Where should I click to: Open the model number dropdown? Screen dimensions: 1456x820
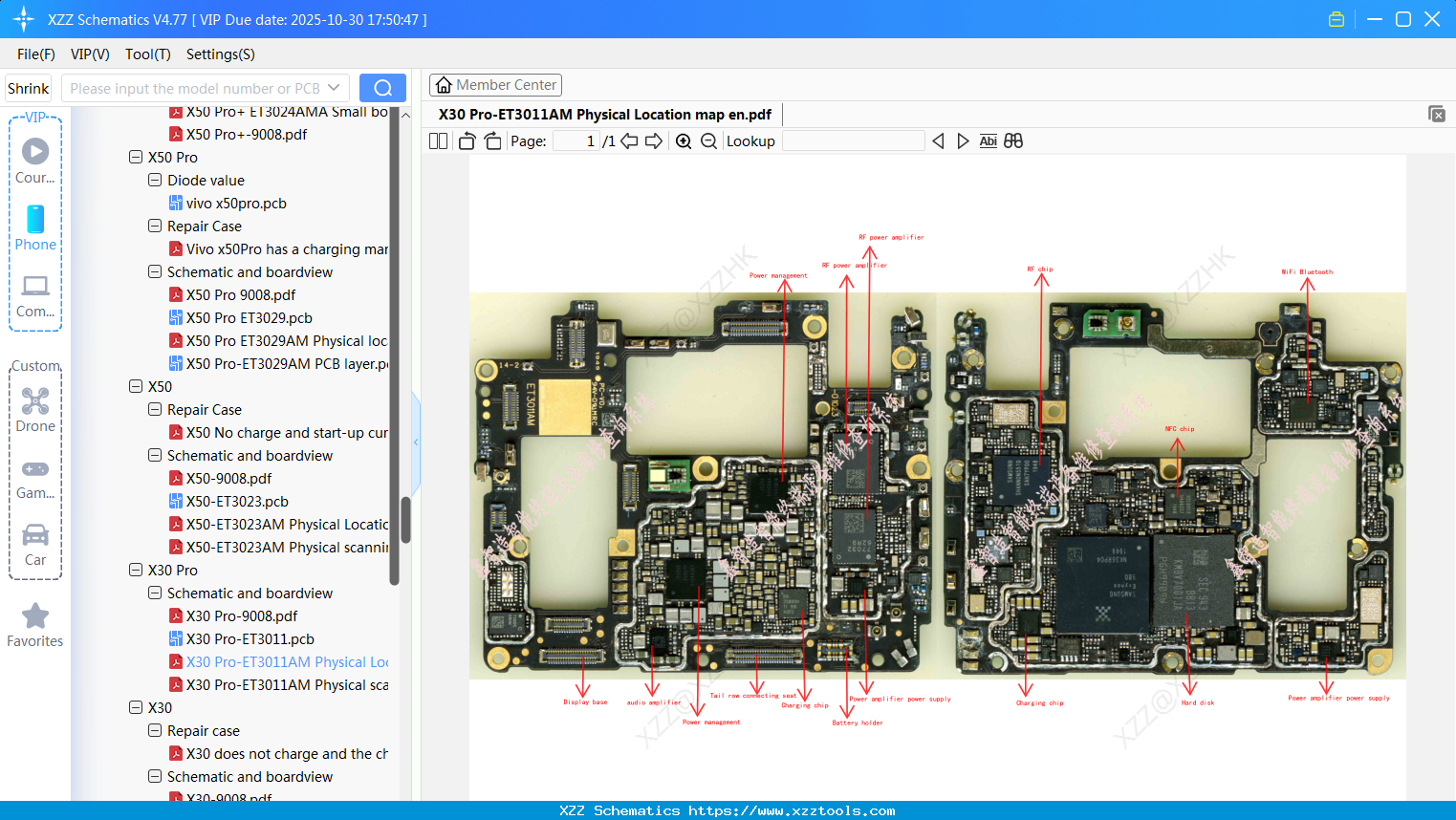tap(334, 88)
